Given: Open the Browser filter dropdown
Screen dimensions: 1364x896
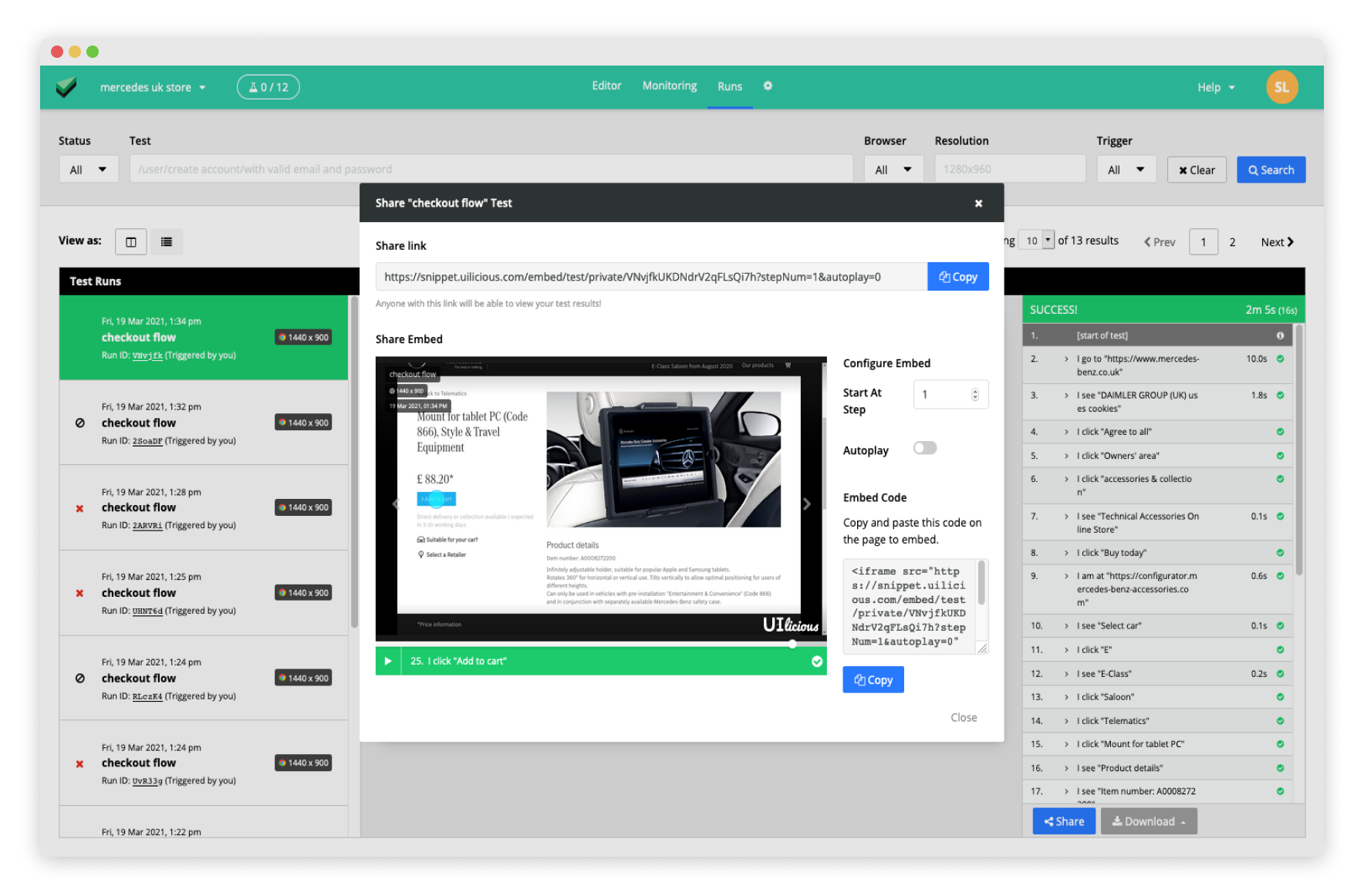Looking at the screenshot, I should 893,168.
